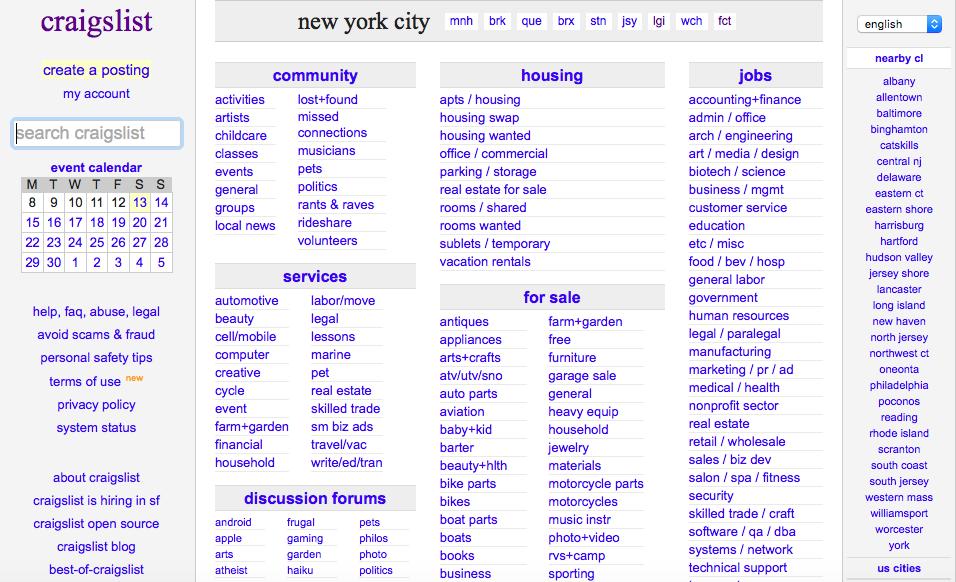Open the housing section header
Screen dimensions: 956x582
(552, 76)
